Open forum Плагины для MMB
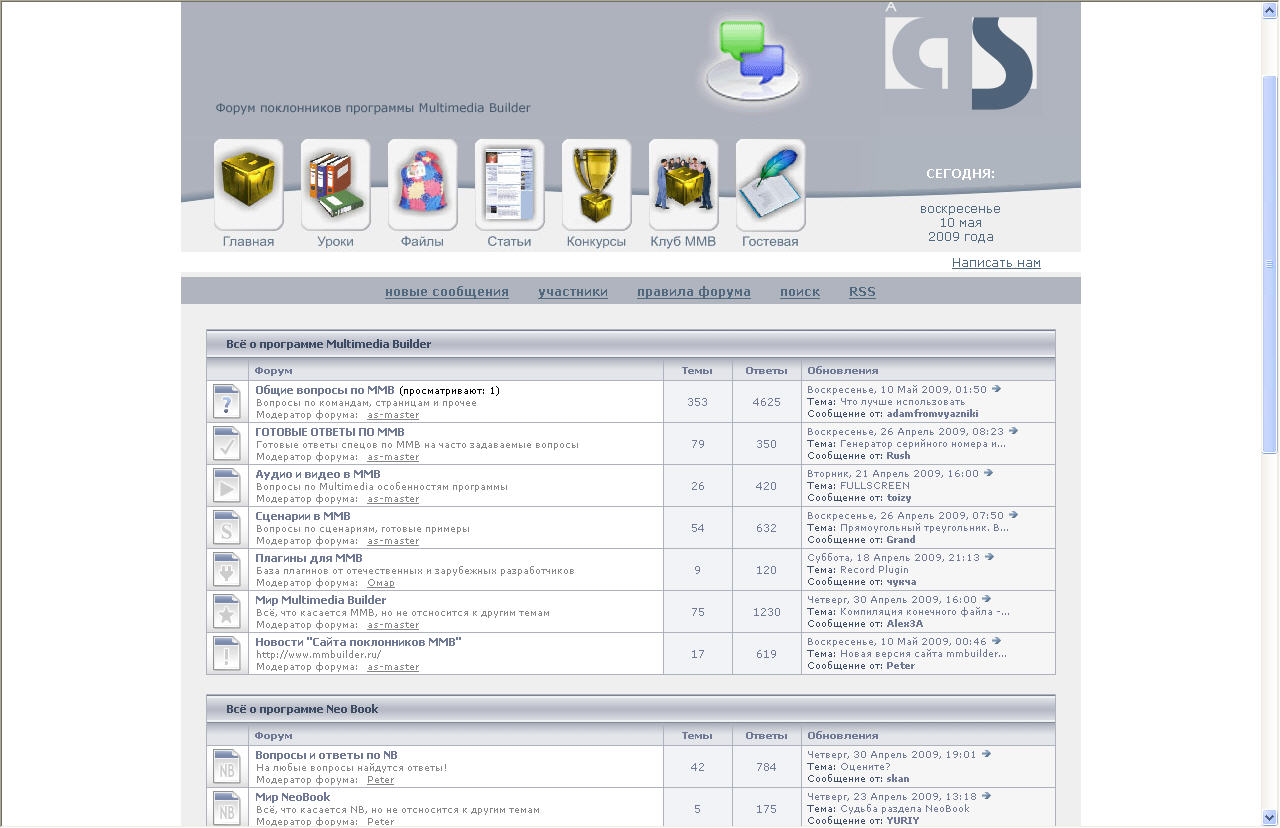The width and height of the screenshot is (1280, 828). pos(309,558)
